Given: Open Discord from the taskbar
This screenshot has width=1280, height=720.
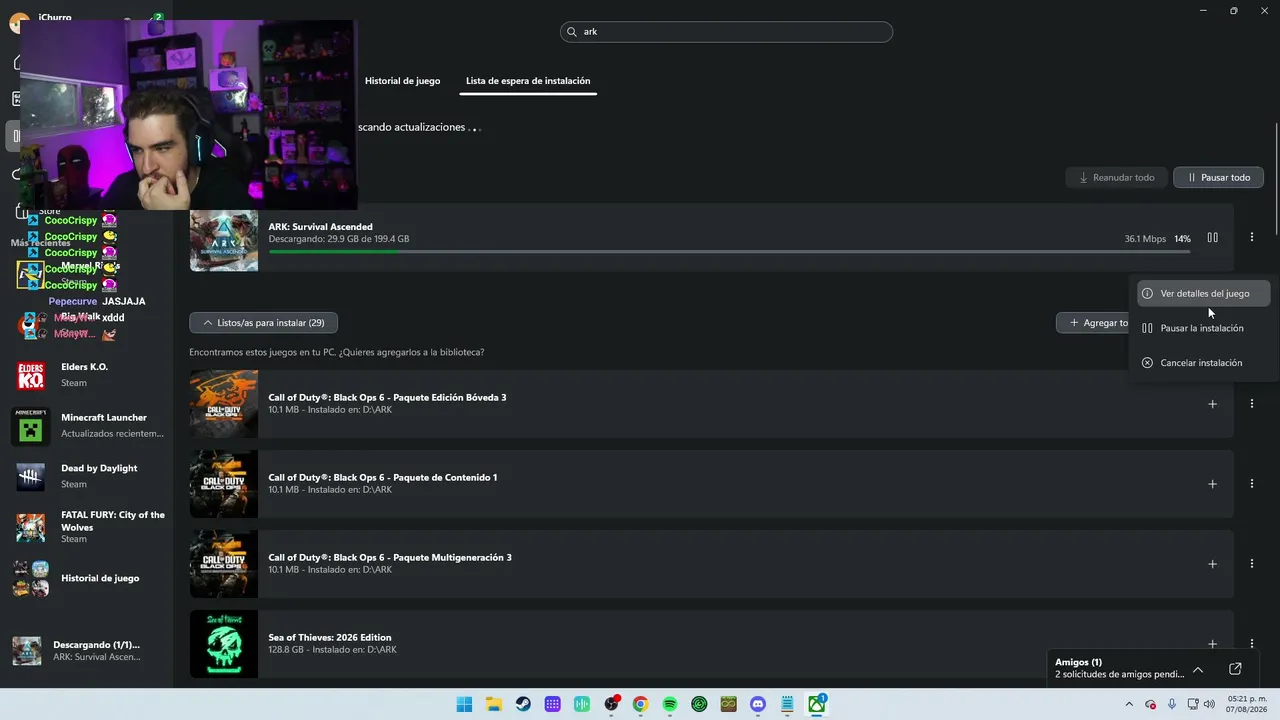Looking at the screenshot, I should (x=758, y=704).
